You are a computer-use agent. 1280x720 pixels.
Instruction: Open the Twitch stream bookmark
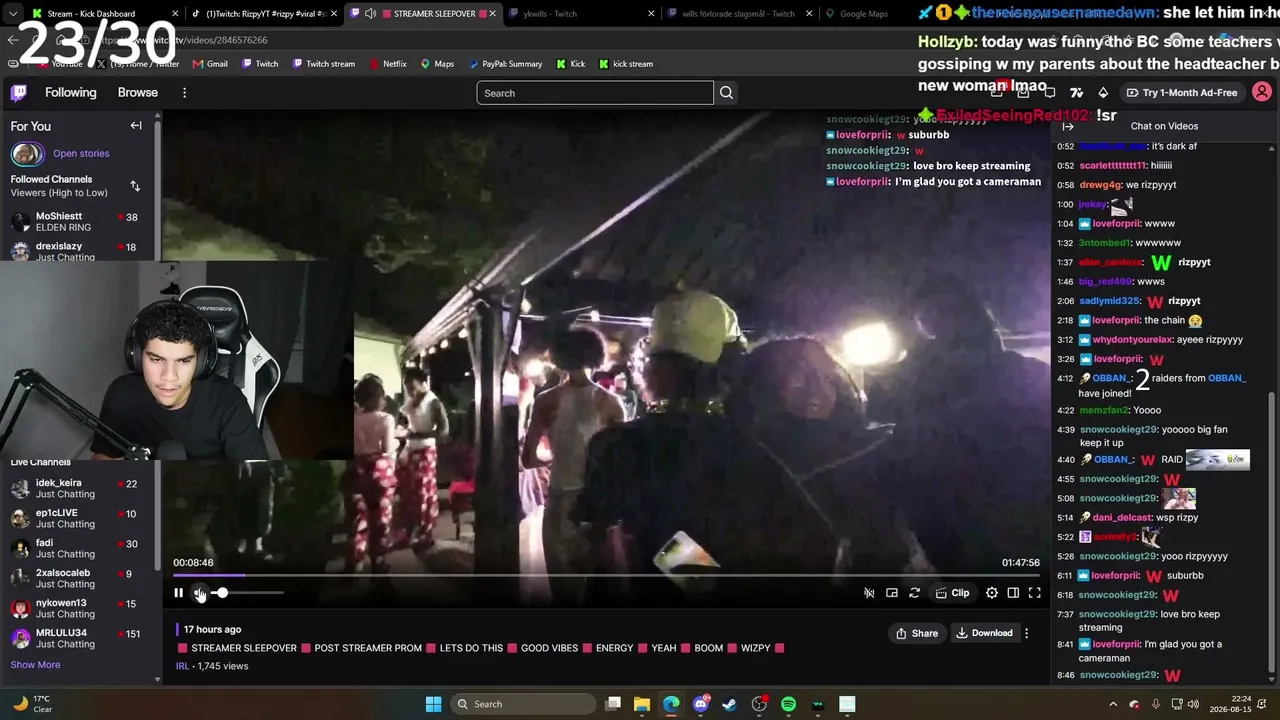(x=323, y=64)
